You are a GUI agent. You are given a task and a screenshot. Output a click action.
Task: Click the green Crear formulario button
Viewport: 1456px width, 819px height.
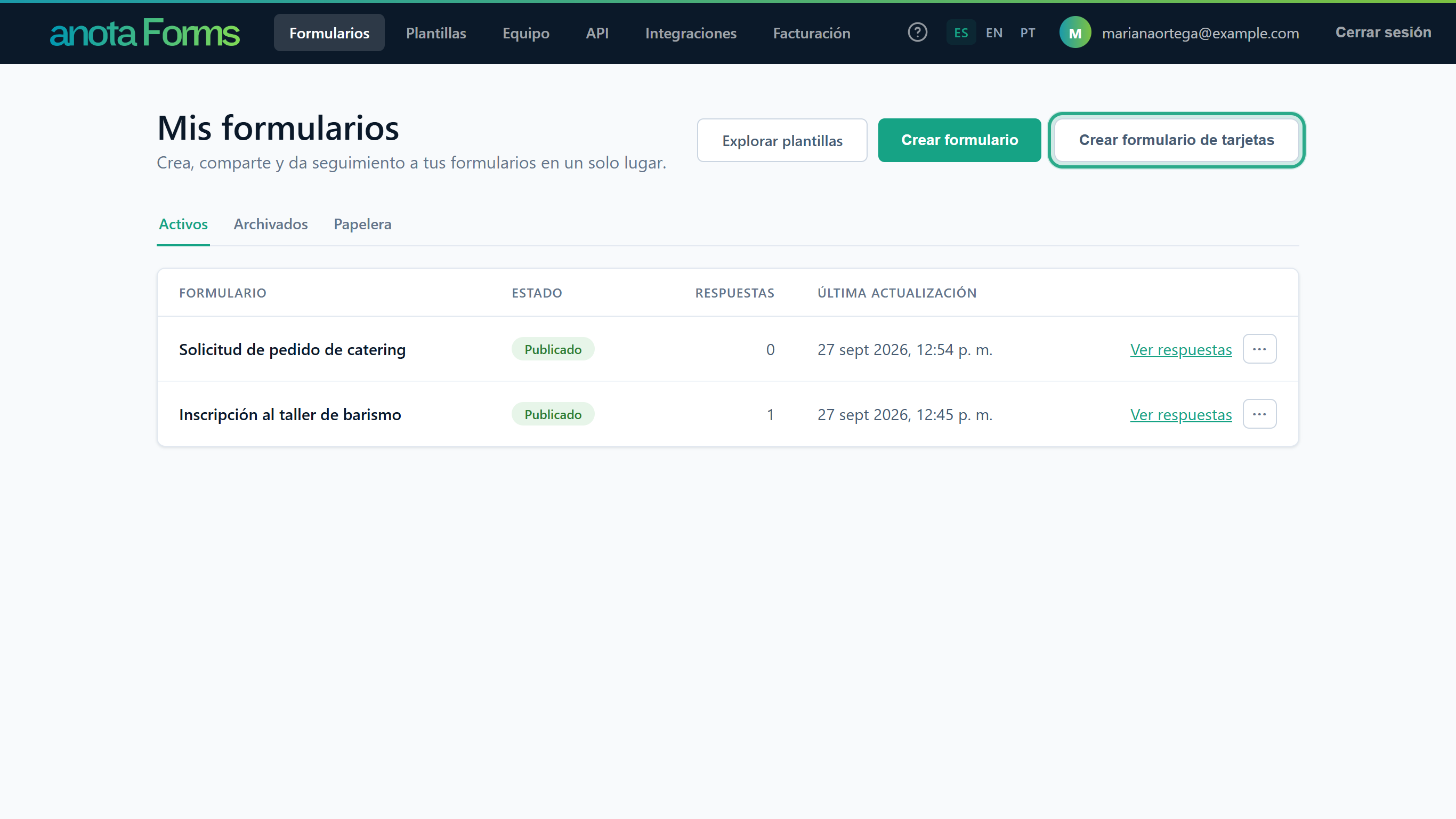point(959,140)
